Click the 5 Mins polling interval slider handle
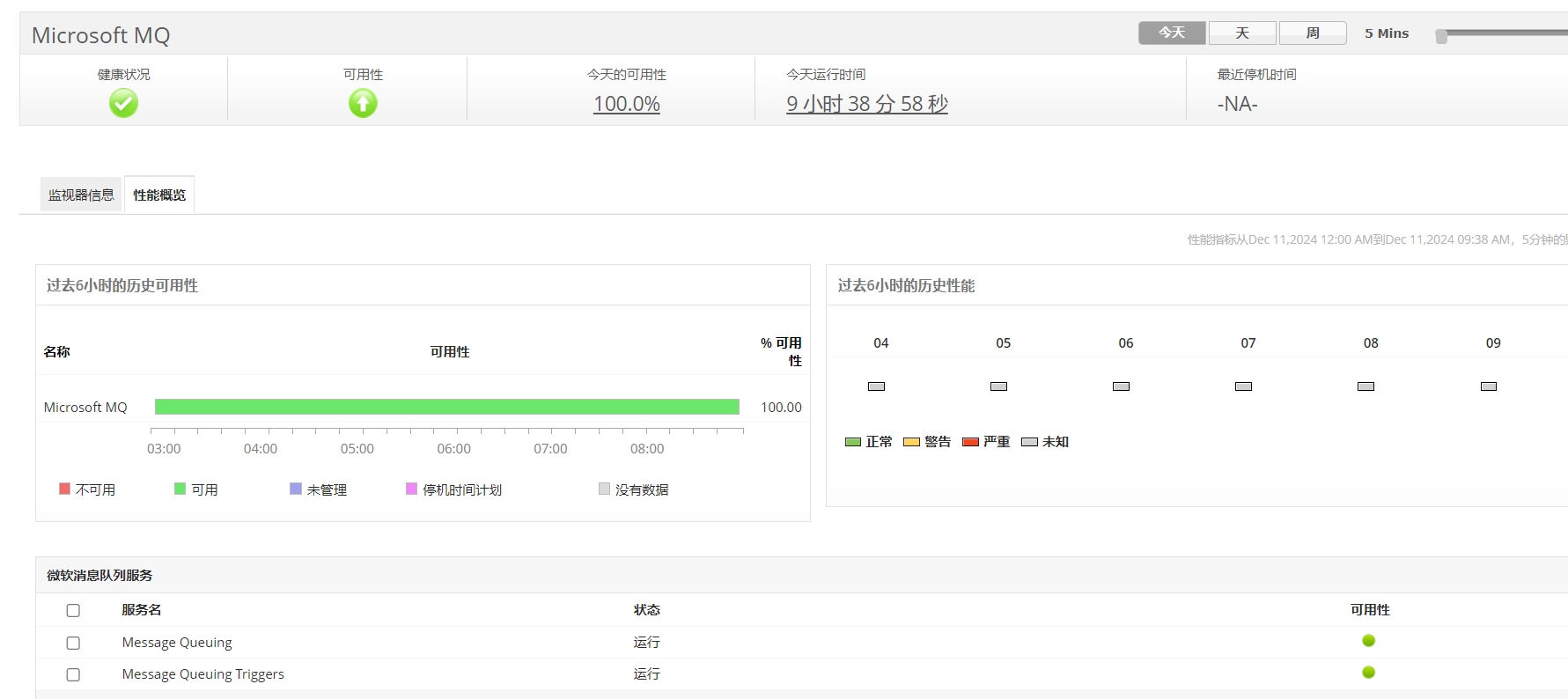The image size is (1568, 699). pyautogui.click(x=1441, y=36)
